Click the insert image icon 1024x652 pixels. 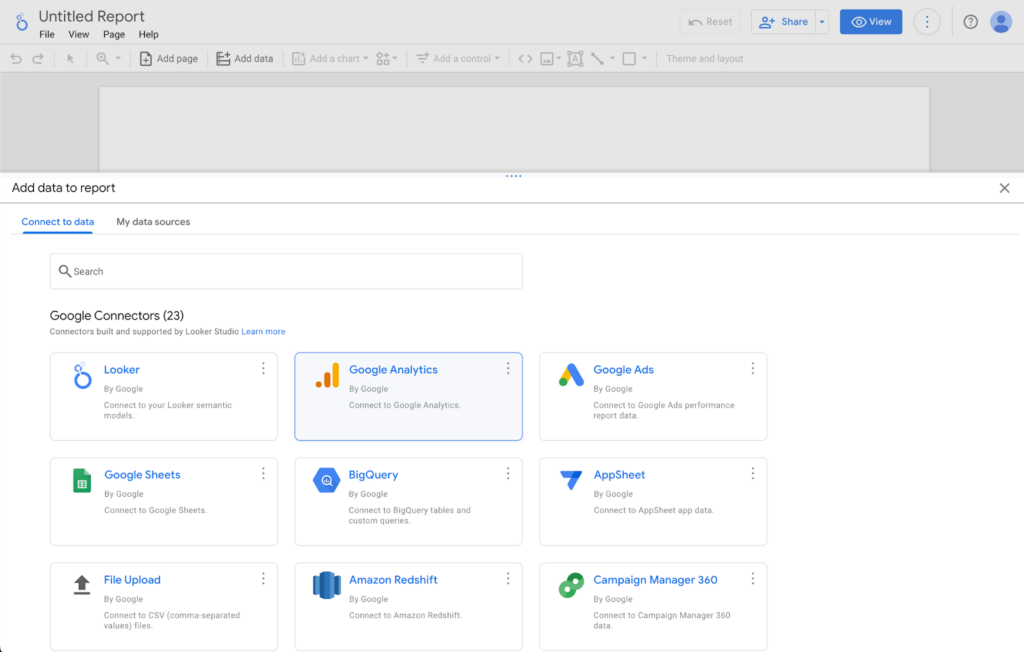coord(547,59)
